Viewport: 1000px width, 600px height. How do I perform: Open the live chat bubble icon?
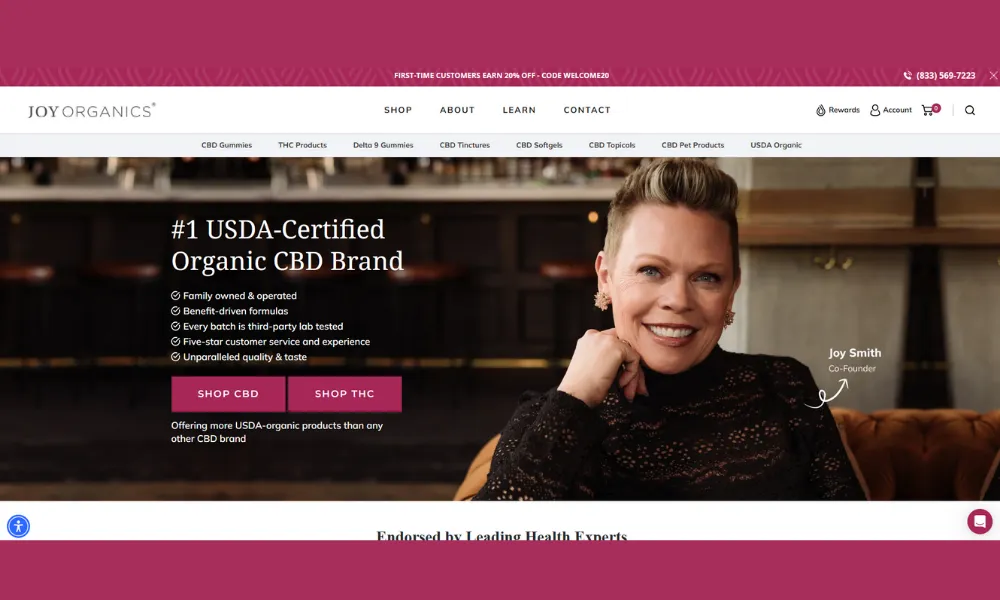click(x=980, y=521)
